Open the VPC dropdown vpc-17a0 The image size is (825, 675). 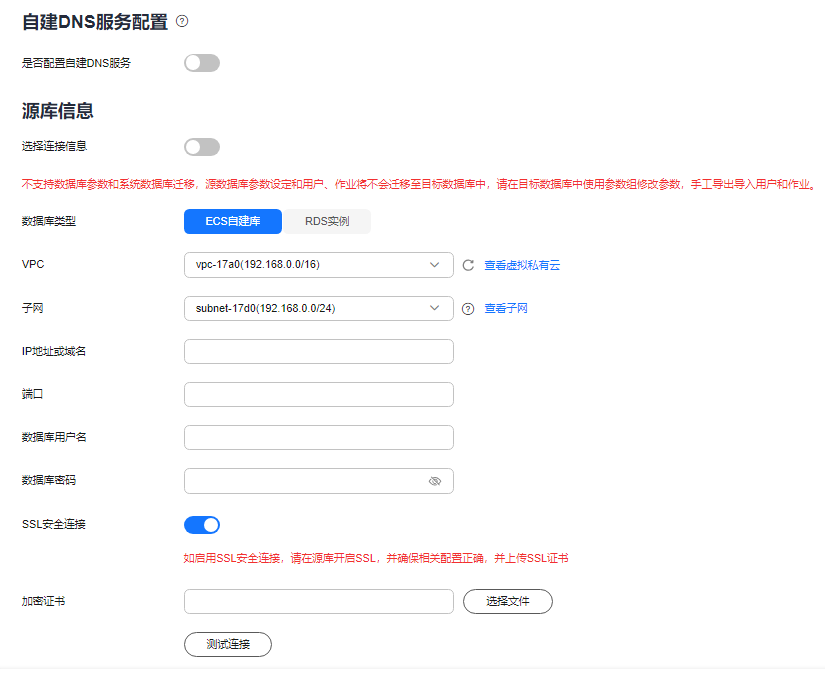(x=318, y=264)
